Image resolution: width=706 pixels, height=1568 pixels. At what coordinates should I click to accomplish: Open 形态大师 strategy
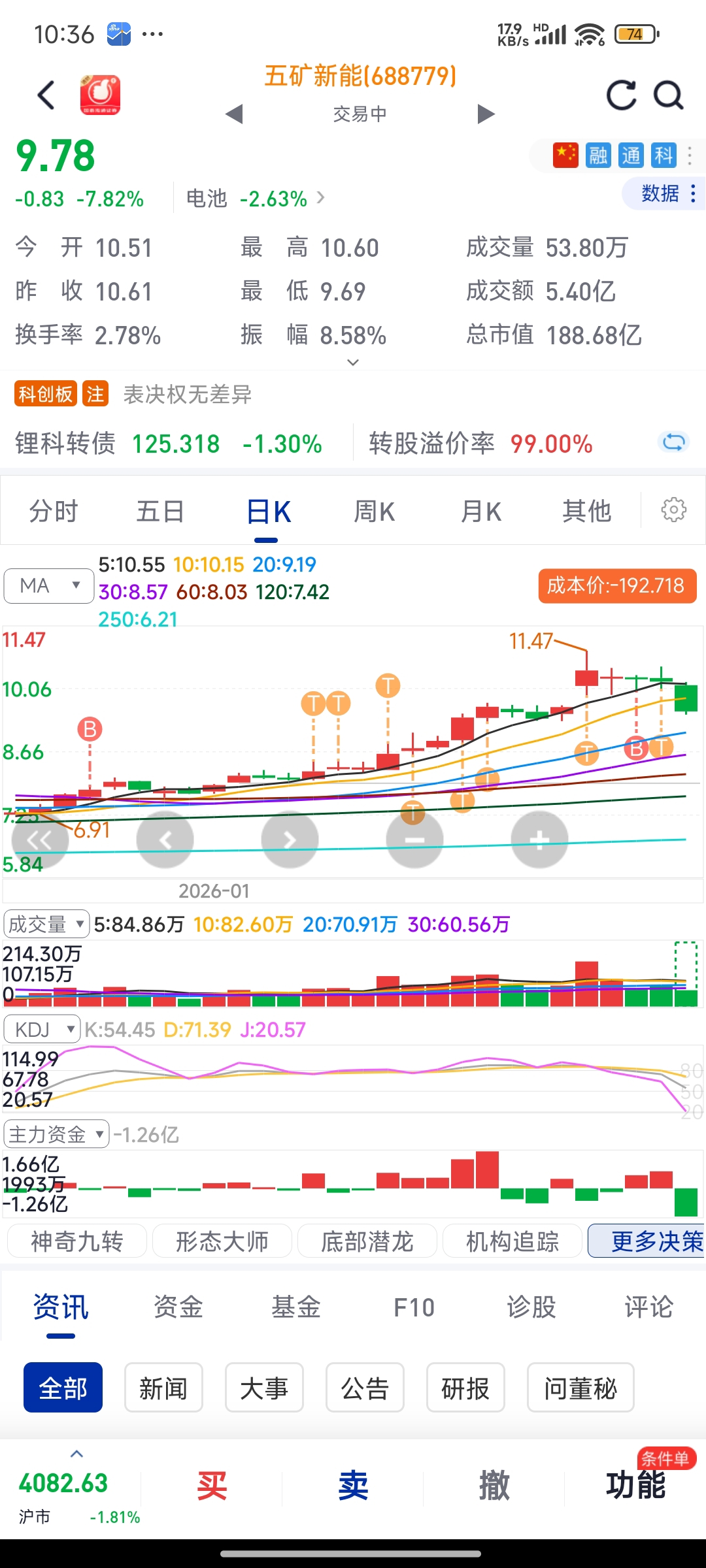[x=222, y=1241]
